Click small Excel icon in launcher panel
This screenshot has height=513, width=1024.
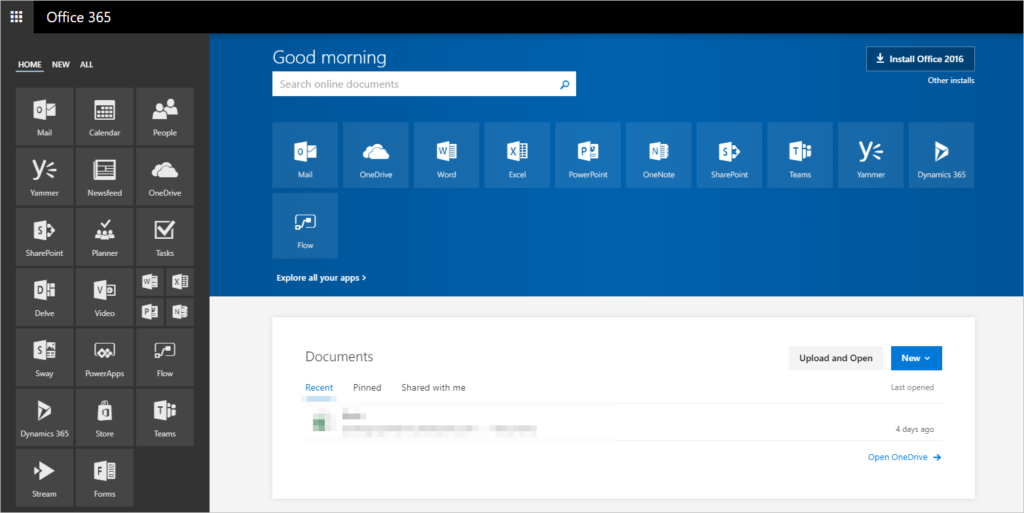pos(180,282)
